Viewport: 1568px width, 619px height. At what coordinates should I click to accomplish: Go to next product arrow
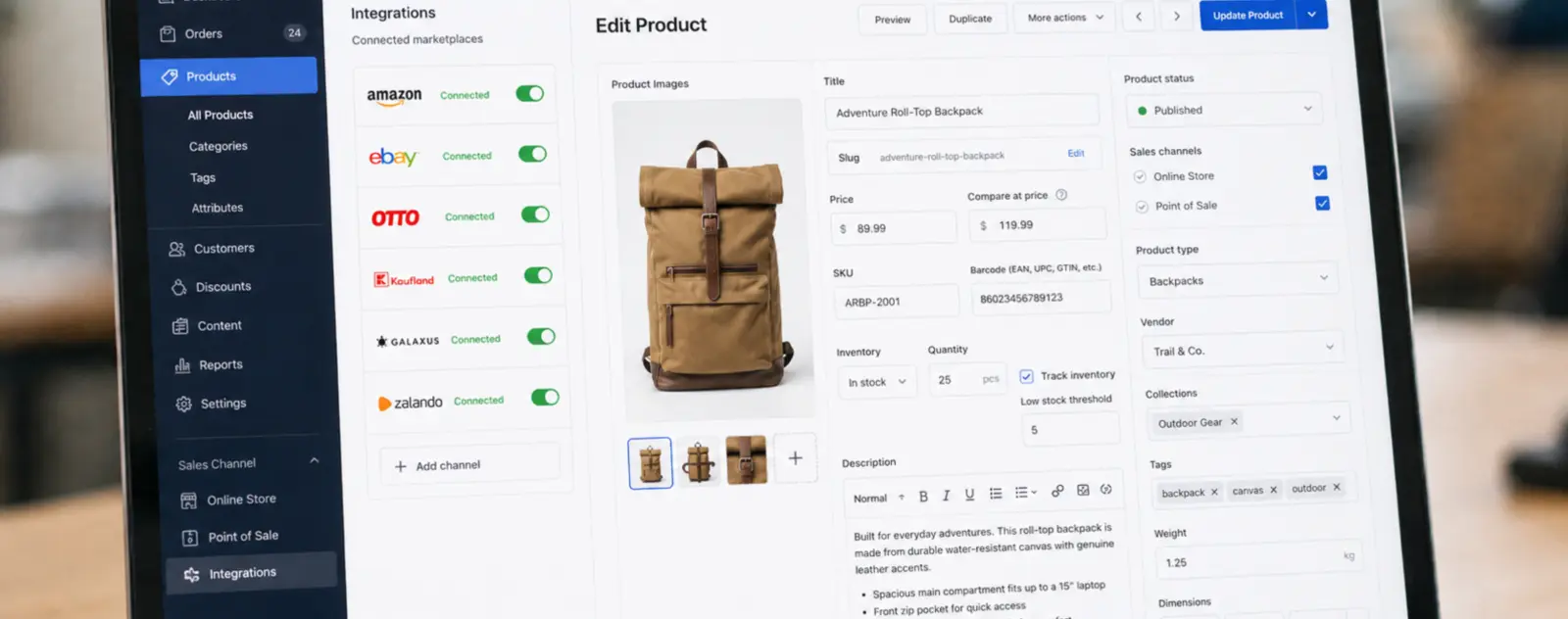[1177, 17]
